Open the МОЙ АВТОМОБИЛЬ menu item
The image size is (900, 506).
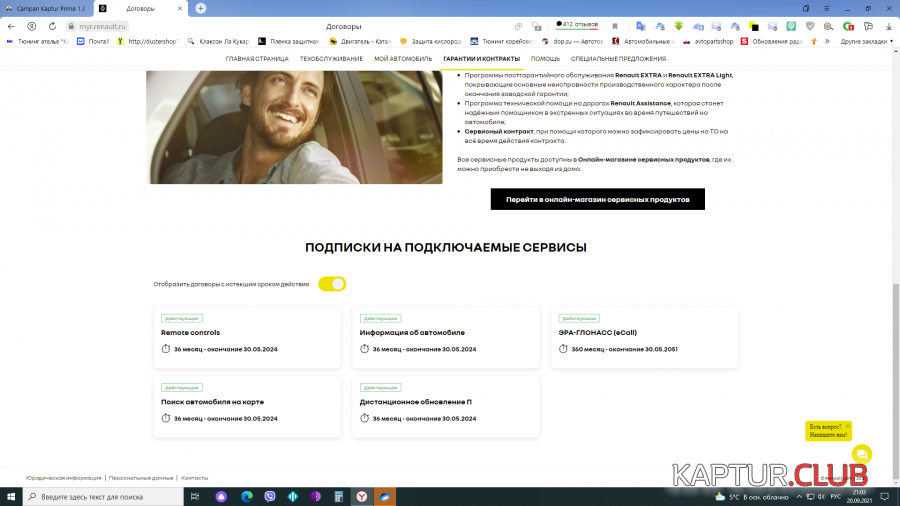pyautogui.click(x=403, y=59)
